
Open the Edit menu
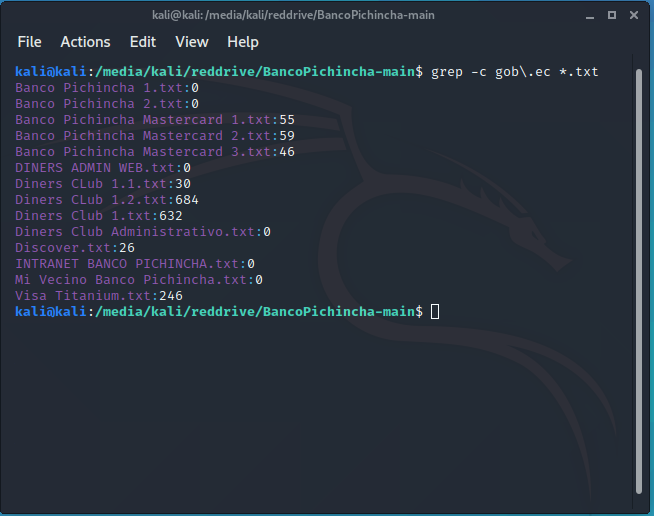pos(143,42)
